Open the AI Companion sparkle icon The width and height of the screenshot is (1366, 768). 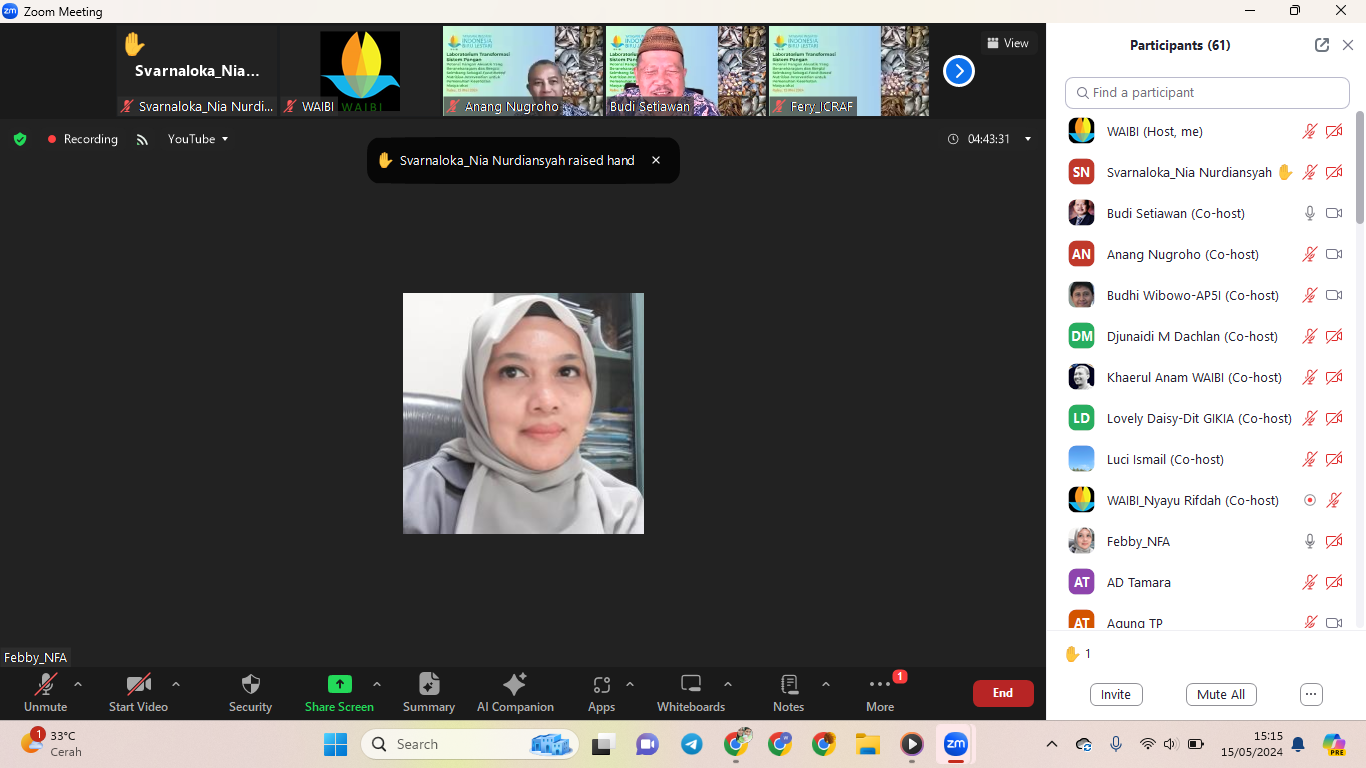pyautogui.click(x=515, y=685)
